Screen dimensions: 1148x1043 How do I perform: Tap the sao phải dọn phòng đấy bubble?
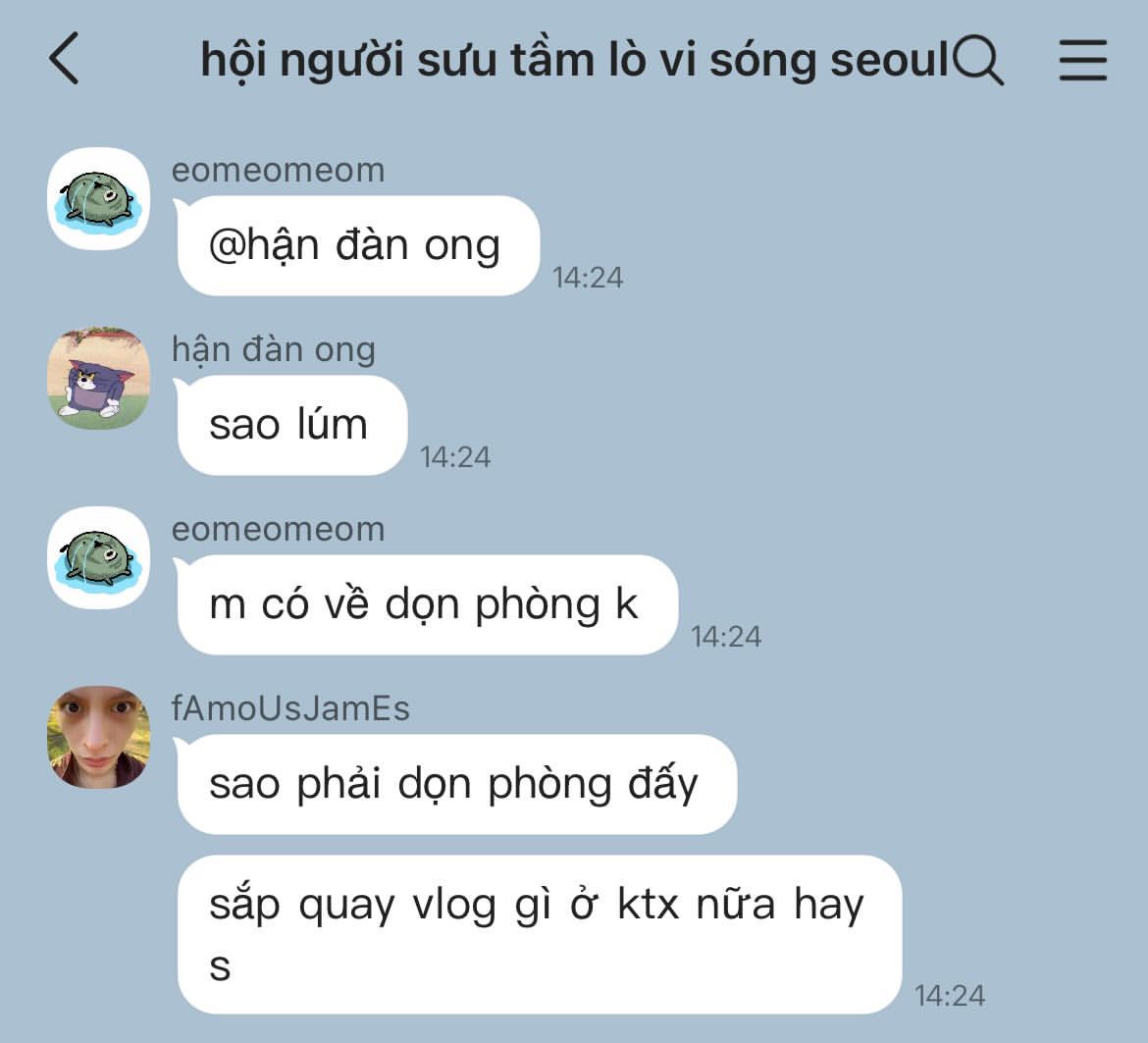pos(457,784)
